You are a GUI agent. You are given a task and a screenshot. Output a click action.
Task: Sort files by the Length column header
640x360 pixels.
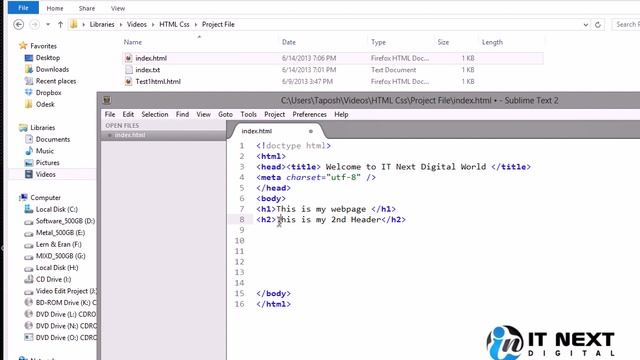click(492, 42)
